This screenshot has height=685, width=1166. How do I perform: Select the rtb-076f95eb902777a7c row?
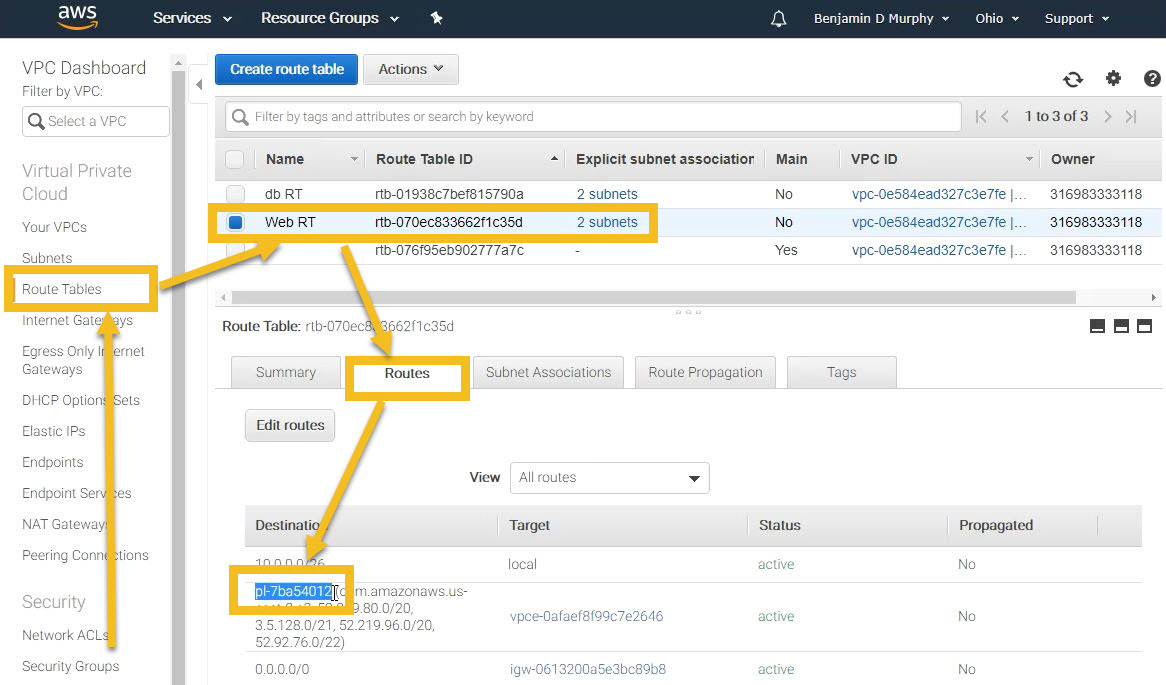pos(688,251)
